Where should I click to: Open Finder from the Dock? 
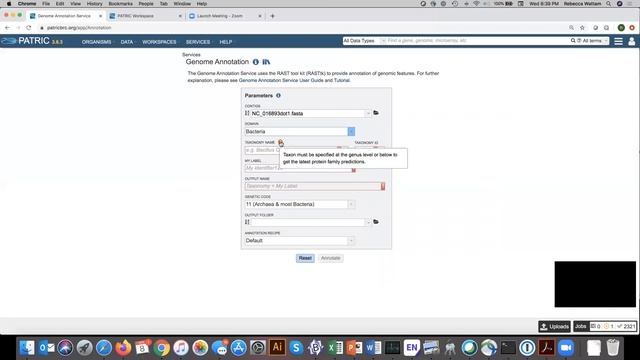coord(27,348)
